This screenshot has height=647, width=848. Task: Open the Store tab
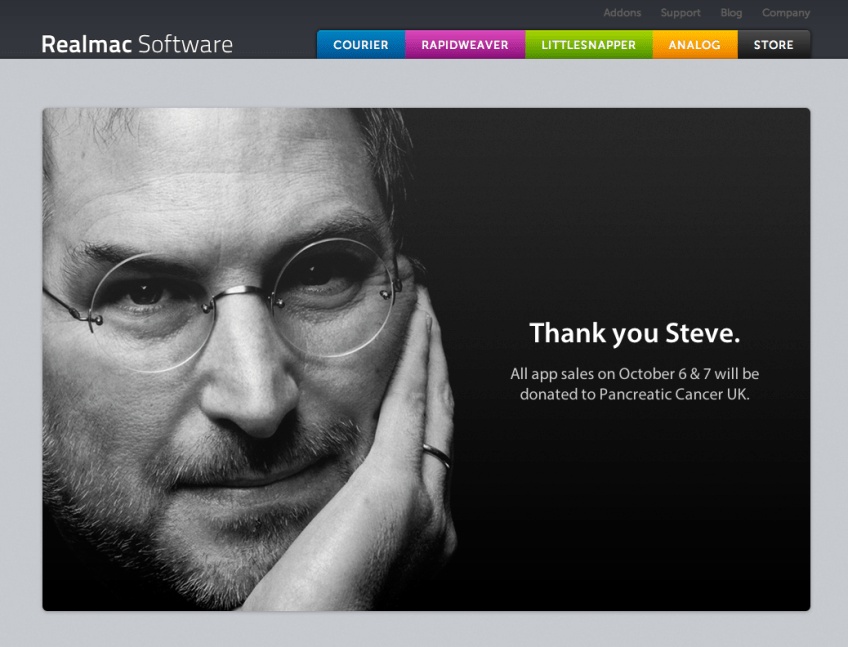773,45
